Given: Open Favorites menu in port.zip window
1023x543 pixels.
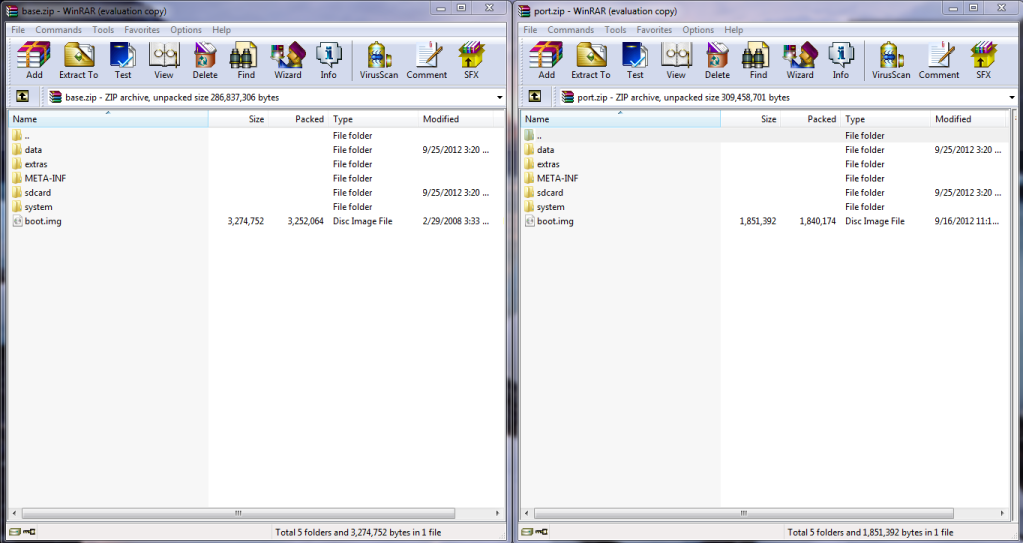Looking at the screenshot, I should (654, 30).
